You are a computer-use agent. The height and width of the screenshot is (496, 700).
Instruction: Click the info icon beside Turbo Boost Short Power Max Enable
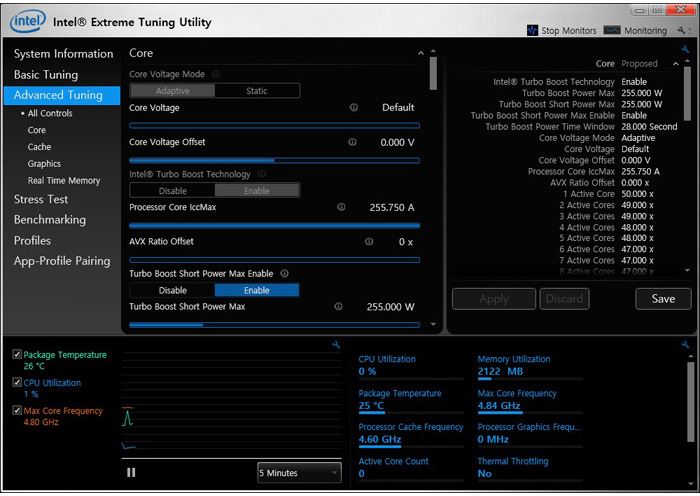(285, 273)
